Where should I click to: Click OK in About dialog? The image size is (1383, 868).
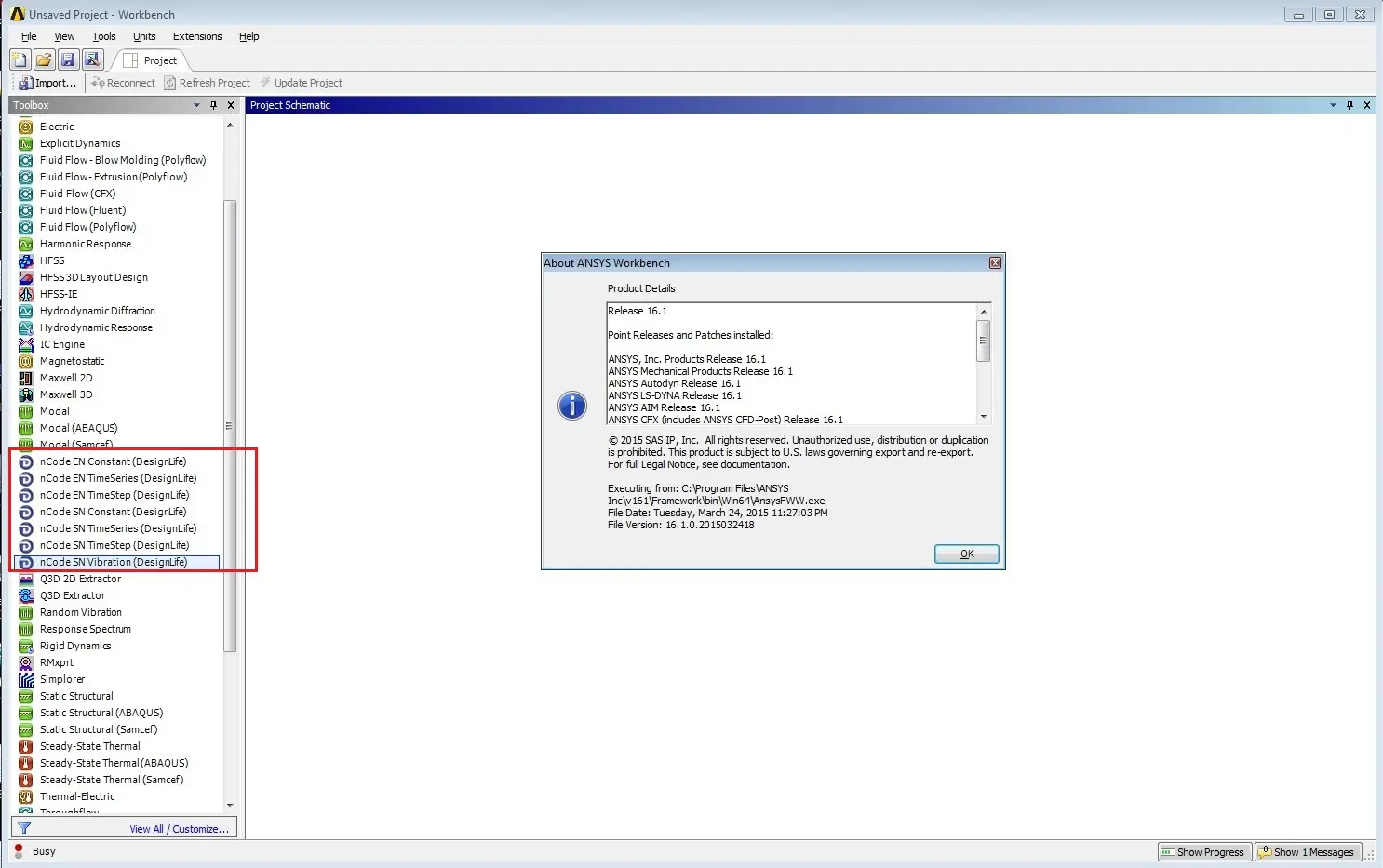pos(967,554)
